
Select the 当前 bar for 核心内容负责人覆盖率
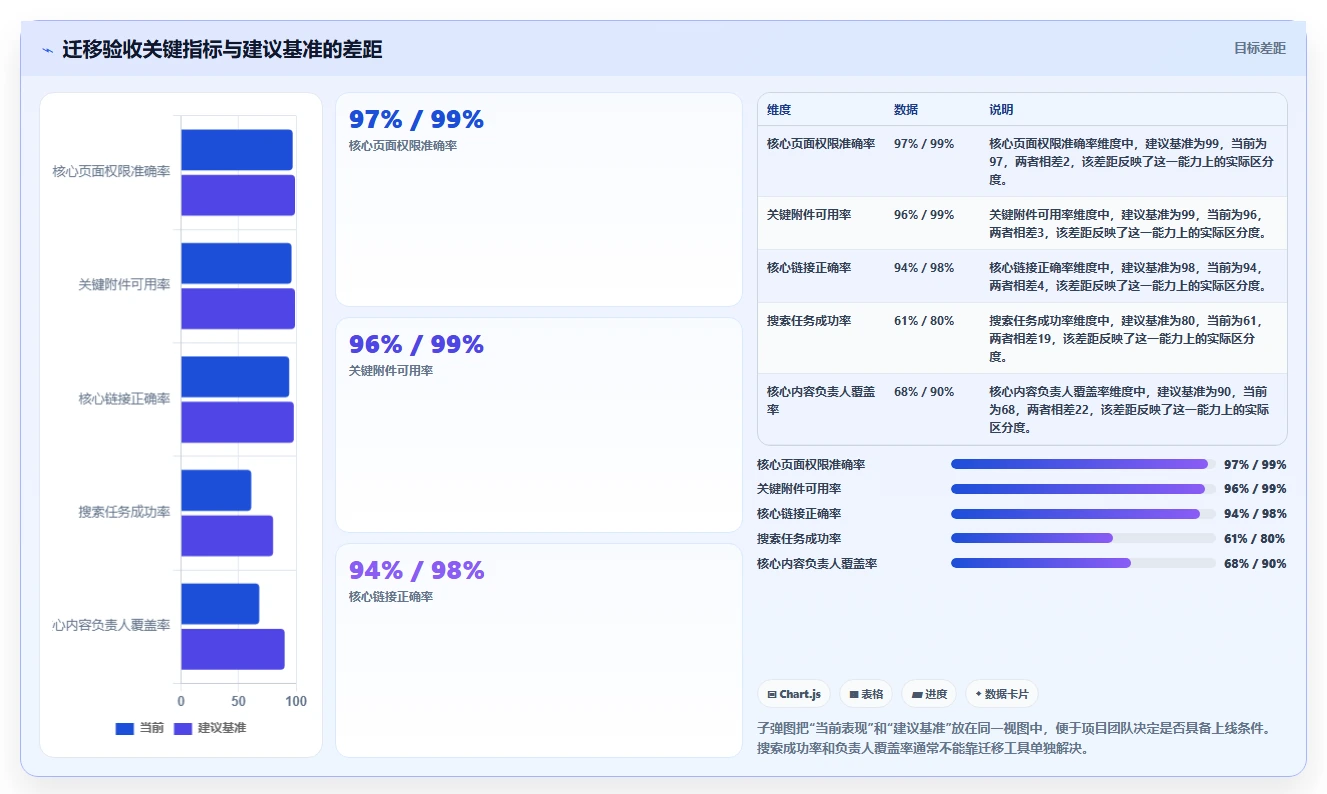(220, 604)
